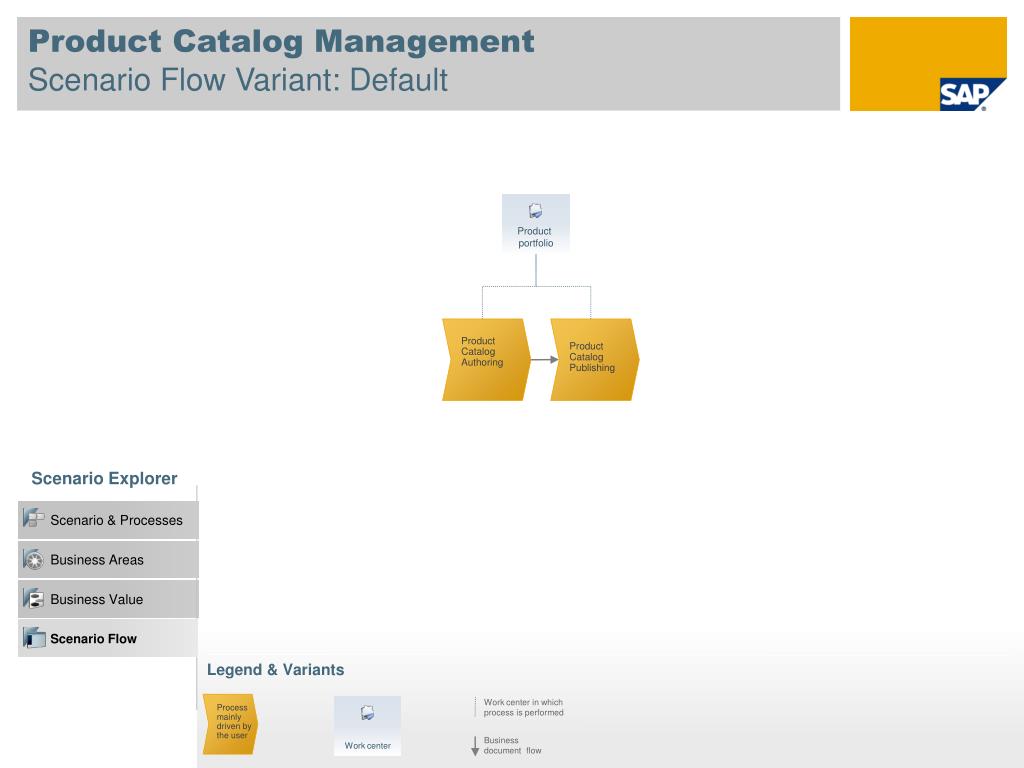The image size is (1024, 768).
Task: Click the Business document flow arrow icon
Action: pos(475,746)
